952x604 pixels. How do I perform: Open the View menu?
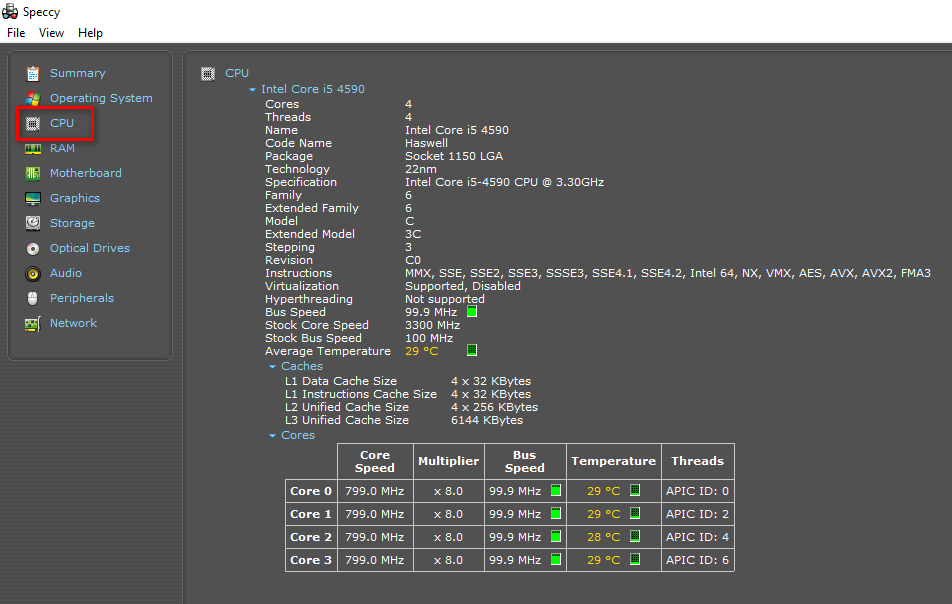coord(51,33)
